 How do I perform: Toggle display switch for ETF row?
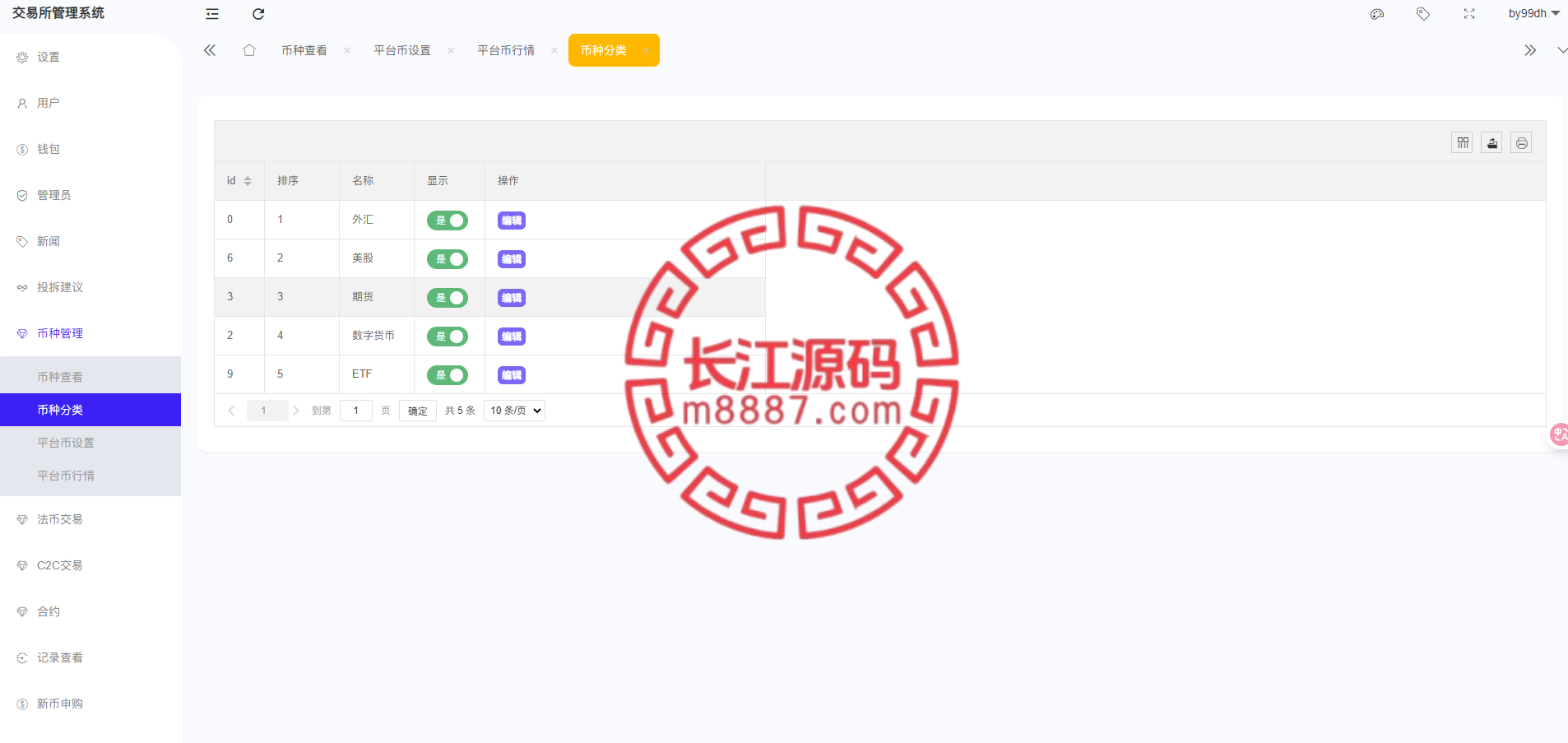(x=448, y=375)
